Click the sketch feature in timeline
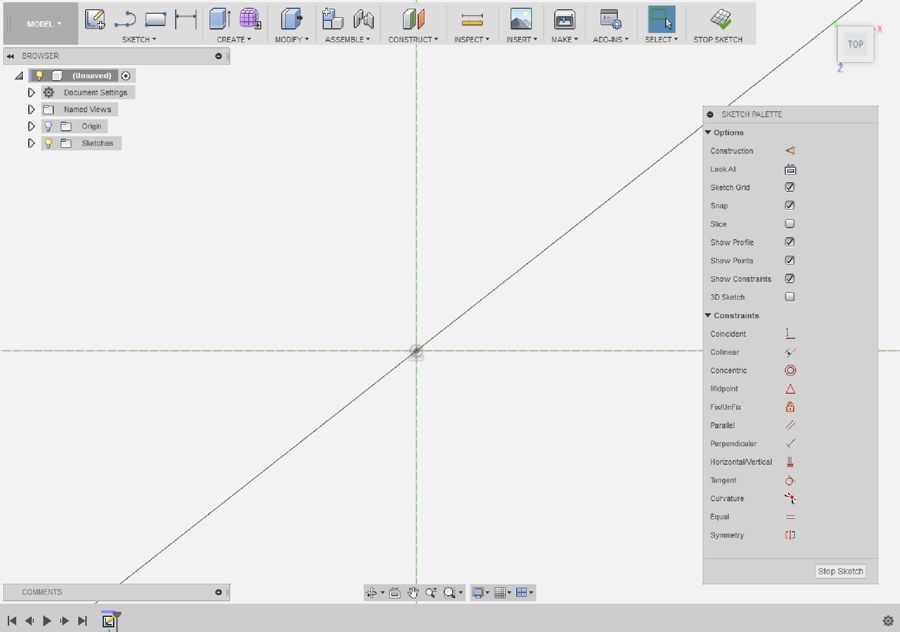The width and height of the screenshot is (900, 632). point(108,620)
